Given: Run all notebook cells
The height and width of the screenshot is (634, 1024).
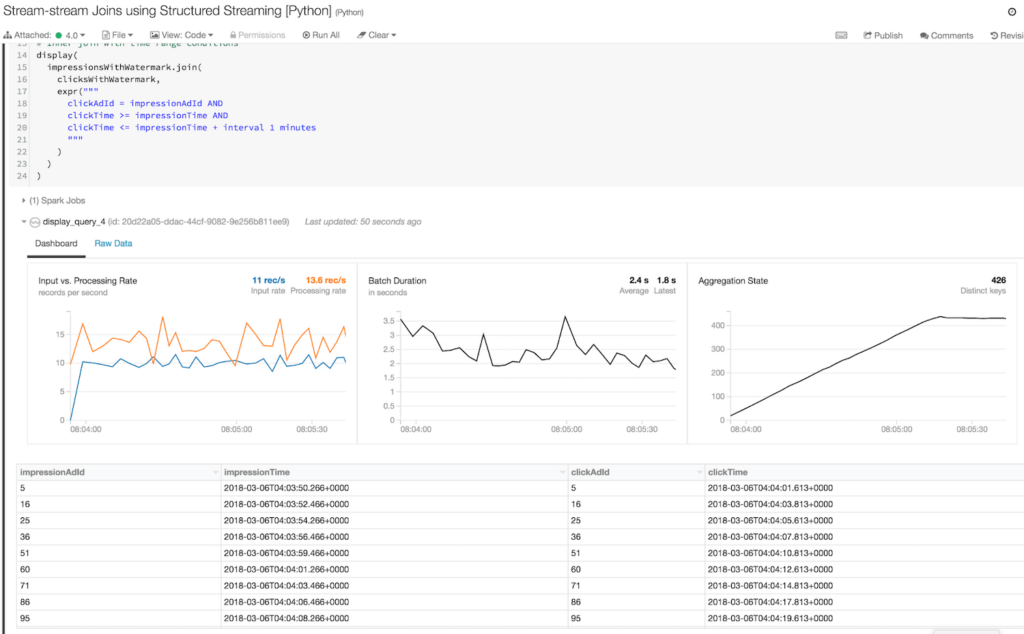Looking at the screenshot, I should tap(321, 35).
